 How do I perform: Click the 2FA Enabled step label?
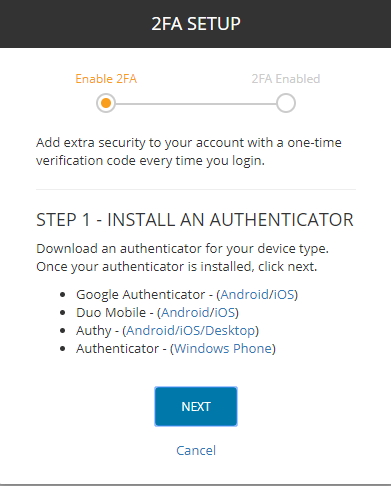pos(286,79)
